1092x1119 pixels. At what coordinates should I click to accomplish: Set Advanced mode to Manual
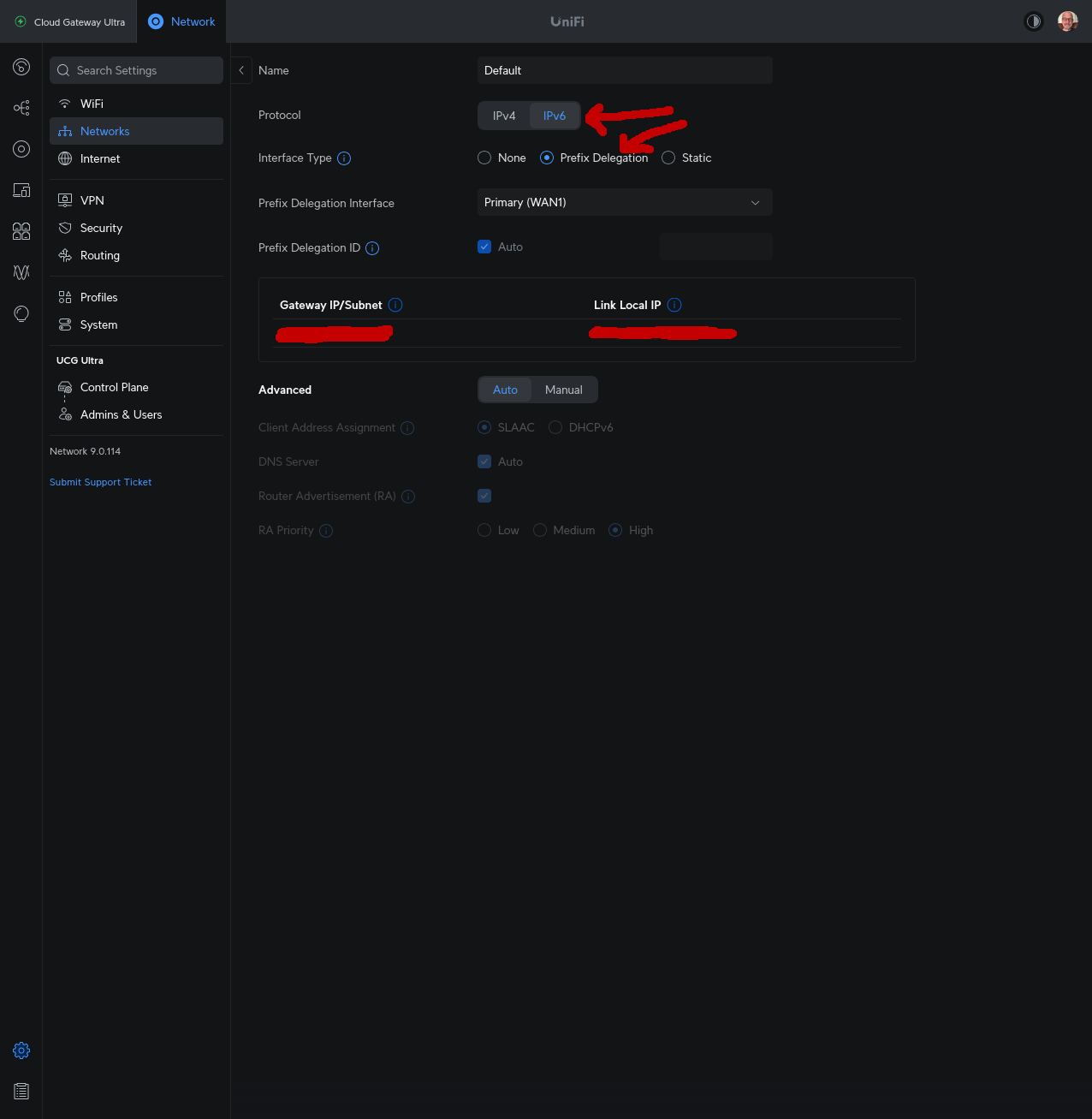tap(564, 390)
